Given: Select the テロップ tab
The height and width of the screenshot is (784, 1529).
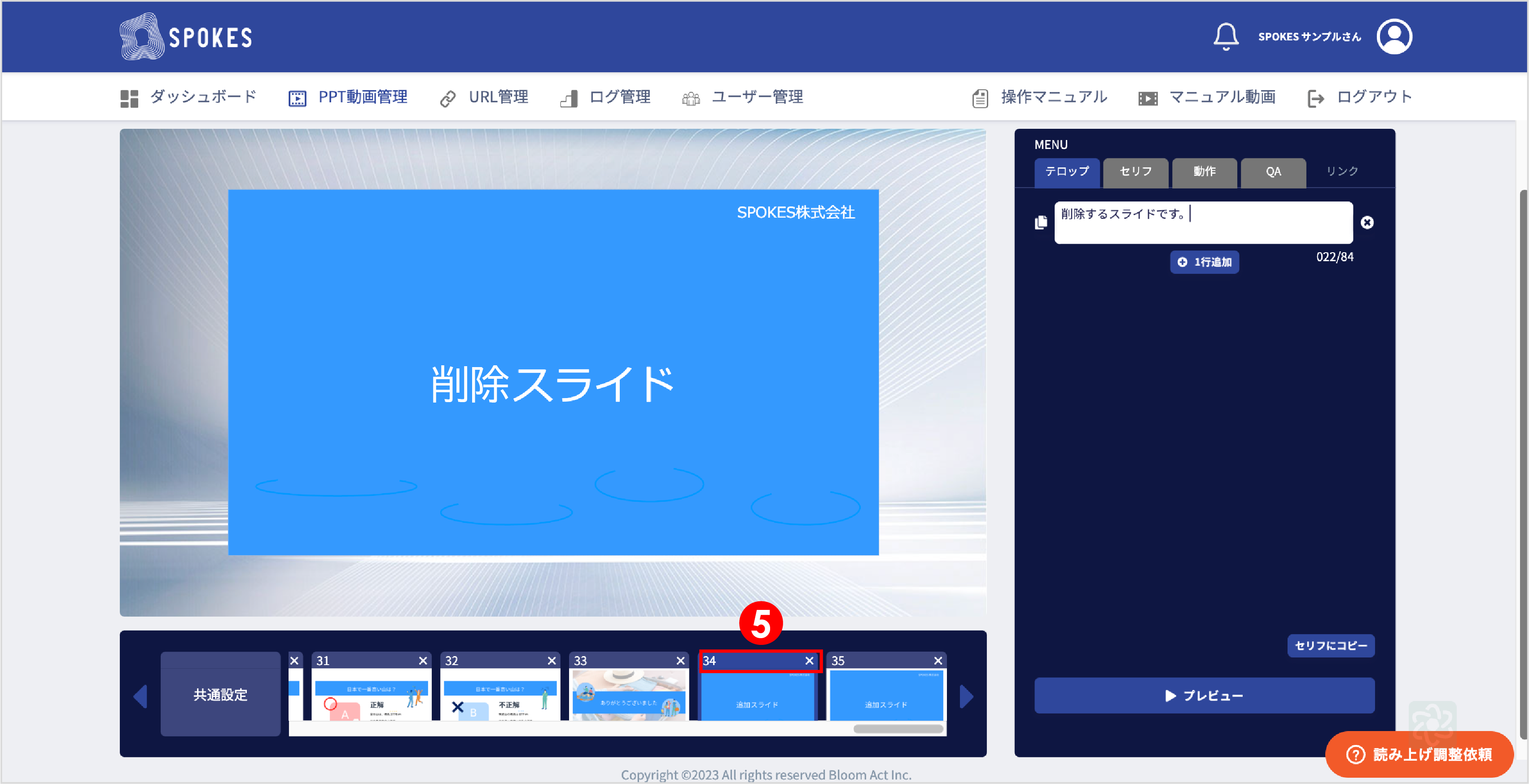Looking at the screenshot, I should [1067, 172].
